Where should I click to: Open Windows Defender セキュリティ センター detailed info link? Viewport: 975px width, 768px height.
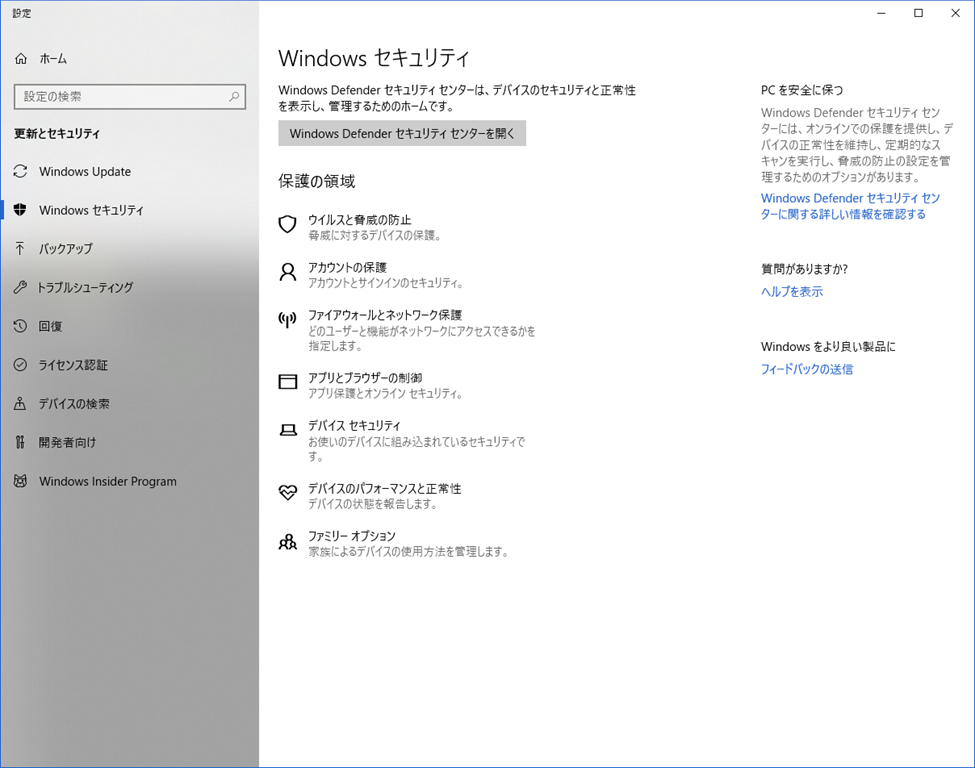pyautogui.click(x=850, y=206)
